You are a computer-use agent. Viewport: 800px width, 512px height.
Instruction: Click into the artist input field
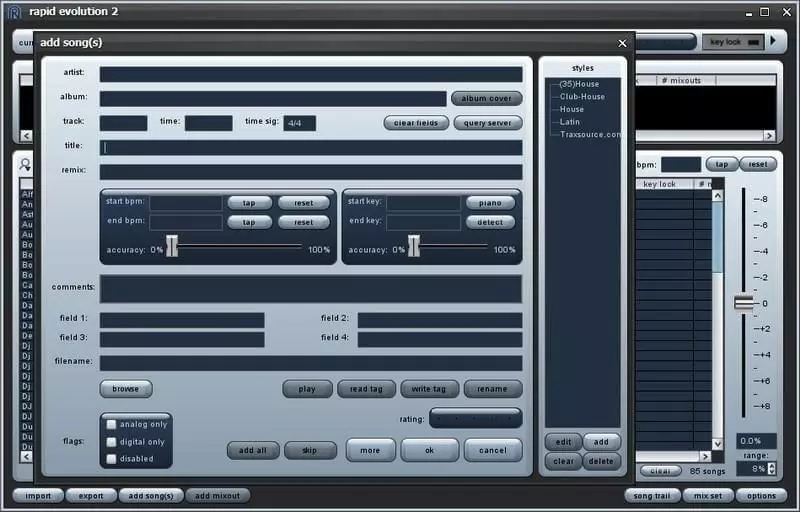[x=310, y=74]
